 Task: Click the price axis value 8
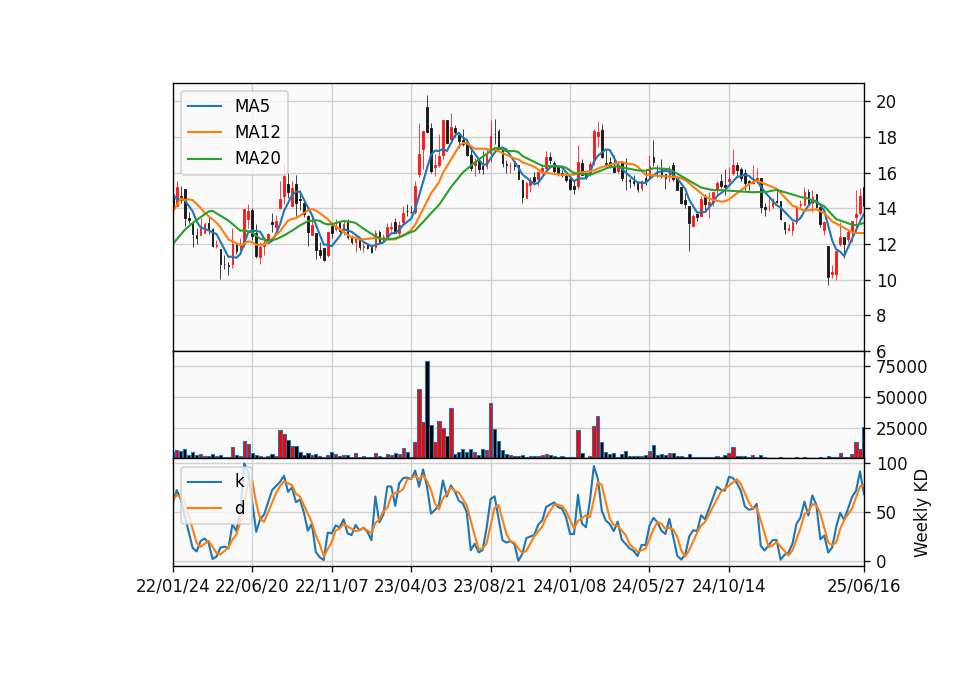point(881,317)
